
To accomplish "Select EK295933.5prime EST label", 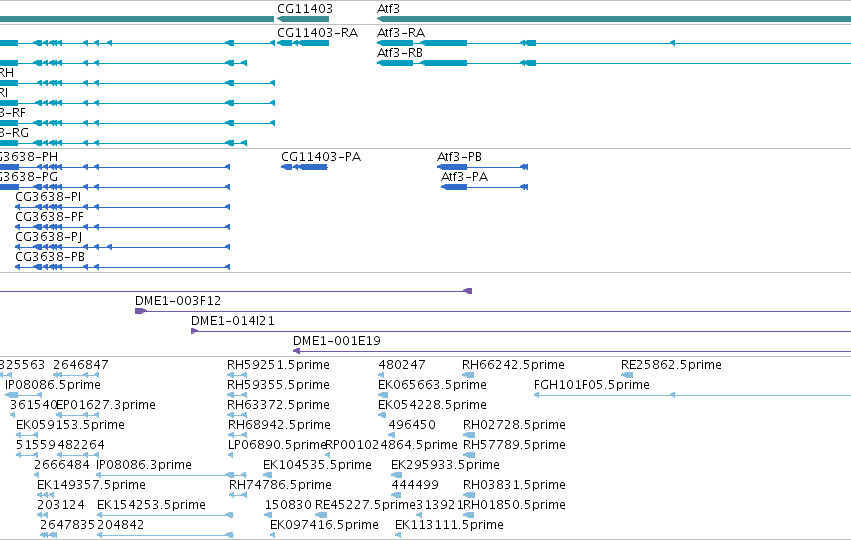I will [445, 465].
